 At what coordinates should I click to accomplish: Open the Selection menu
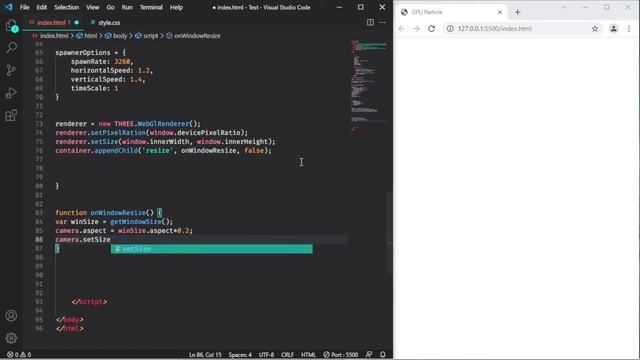point(67,7)
